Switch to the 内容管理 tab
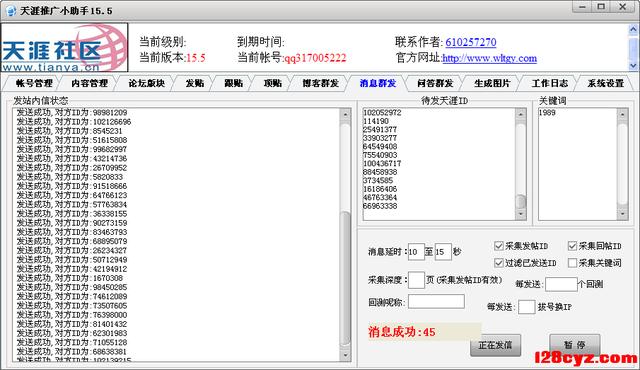 click(89, 83)
